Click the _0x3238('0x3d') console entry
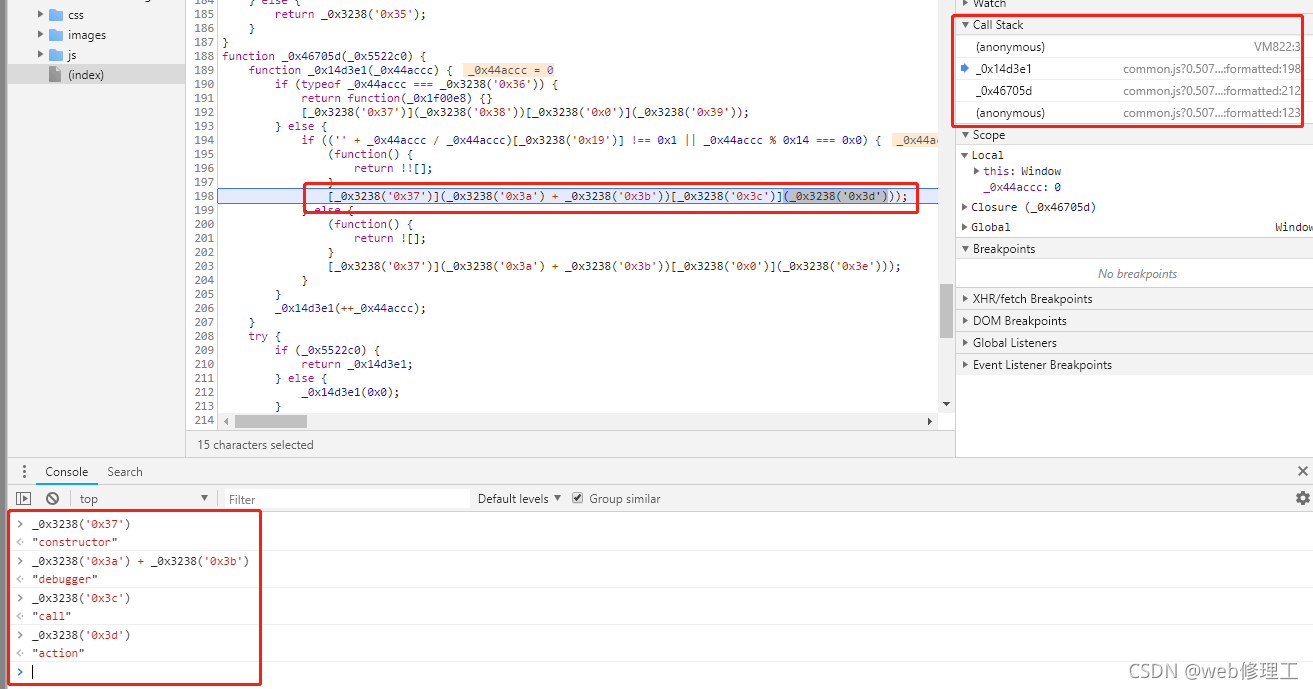This screenshot has width=1313, height=689. [81, 635]
